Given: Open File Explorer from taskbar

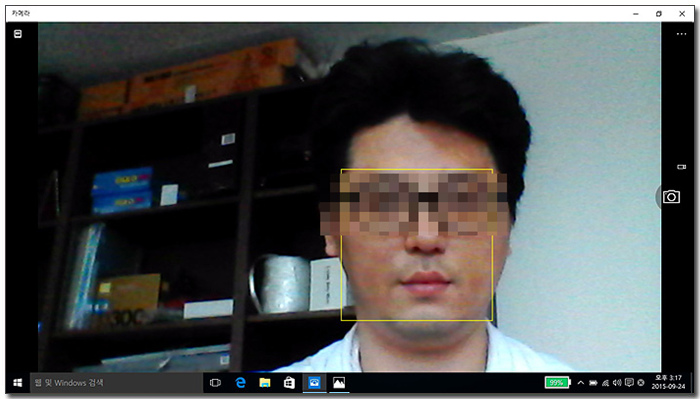Looking at the screenshot, I should 265,383.
